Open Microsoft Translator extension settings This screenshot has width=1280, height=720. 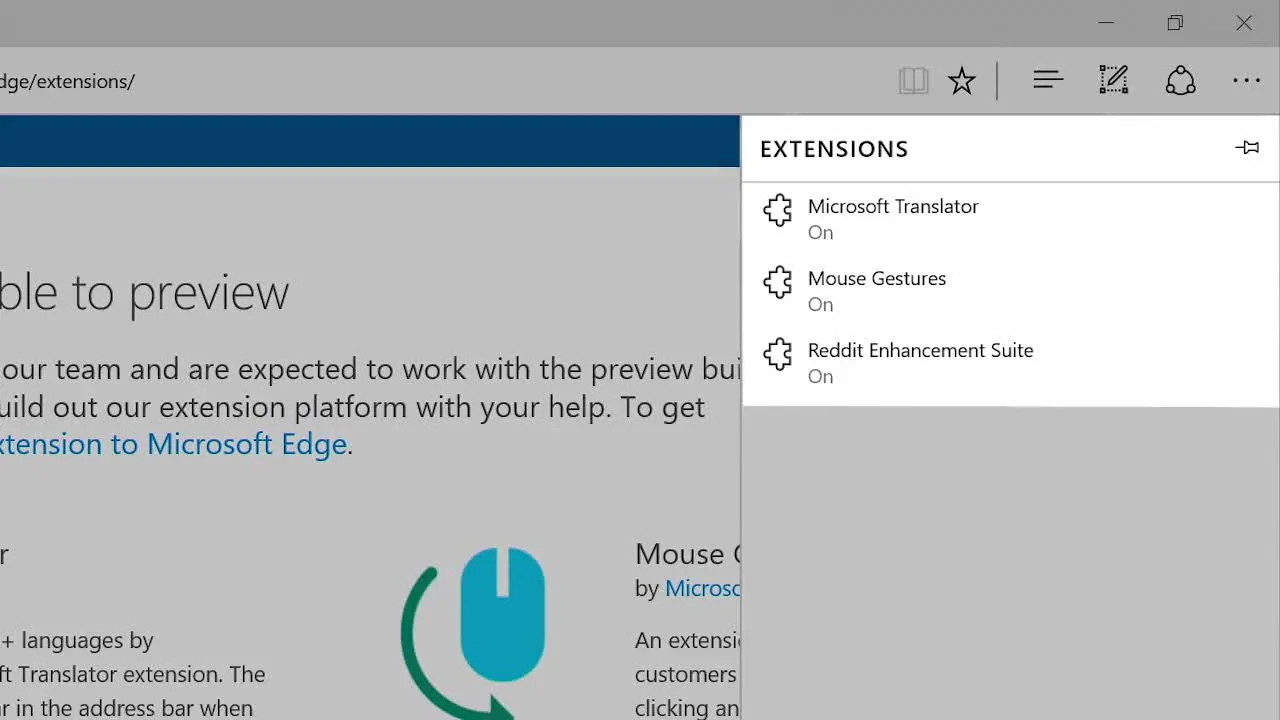(1010, 218)
